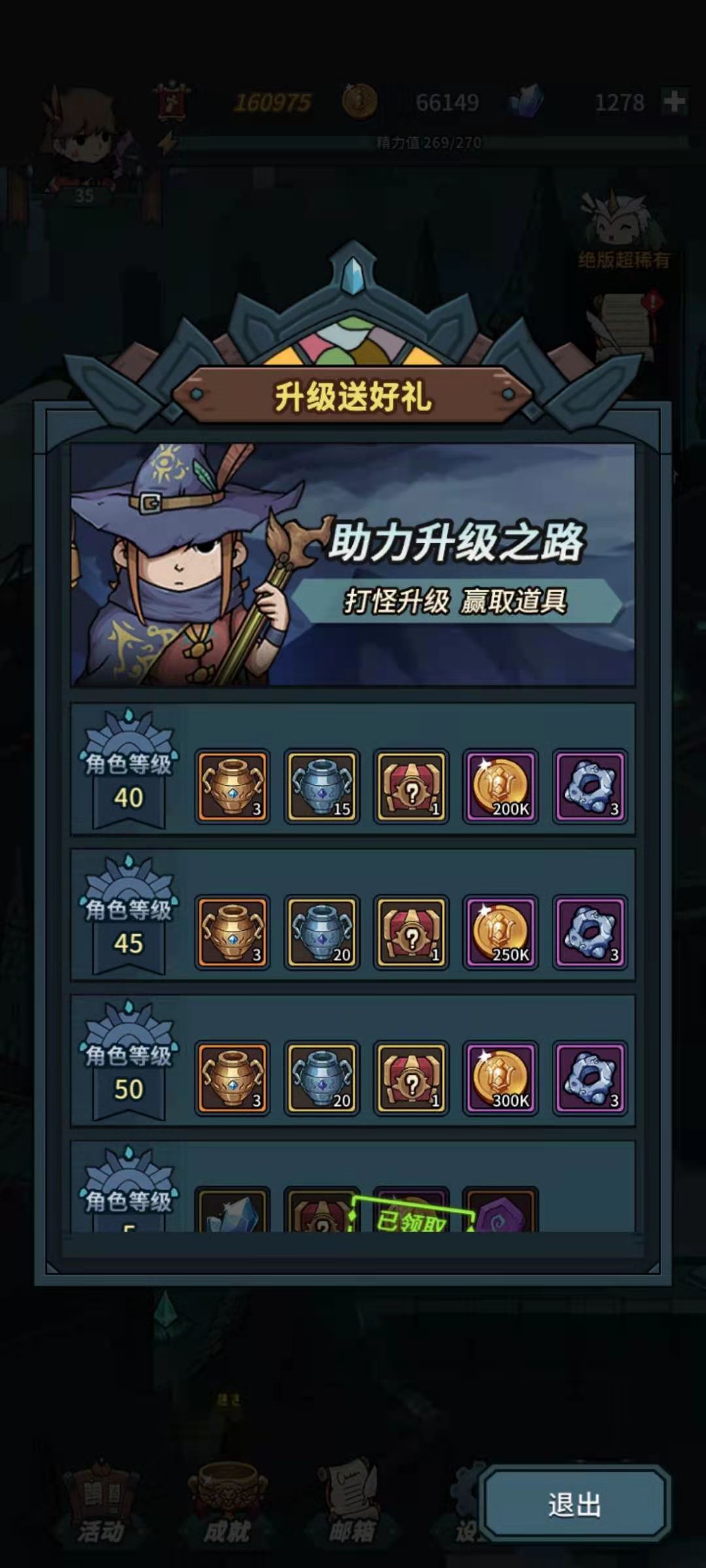706x1568 pixels.
Task: Tap the plus button beside 1278 crystals
Action: (674, 102)
